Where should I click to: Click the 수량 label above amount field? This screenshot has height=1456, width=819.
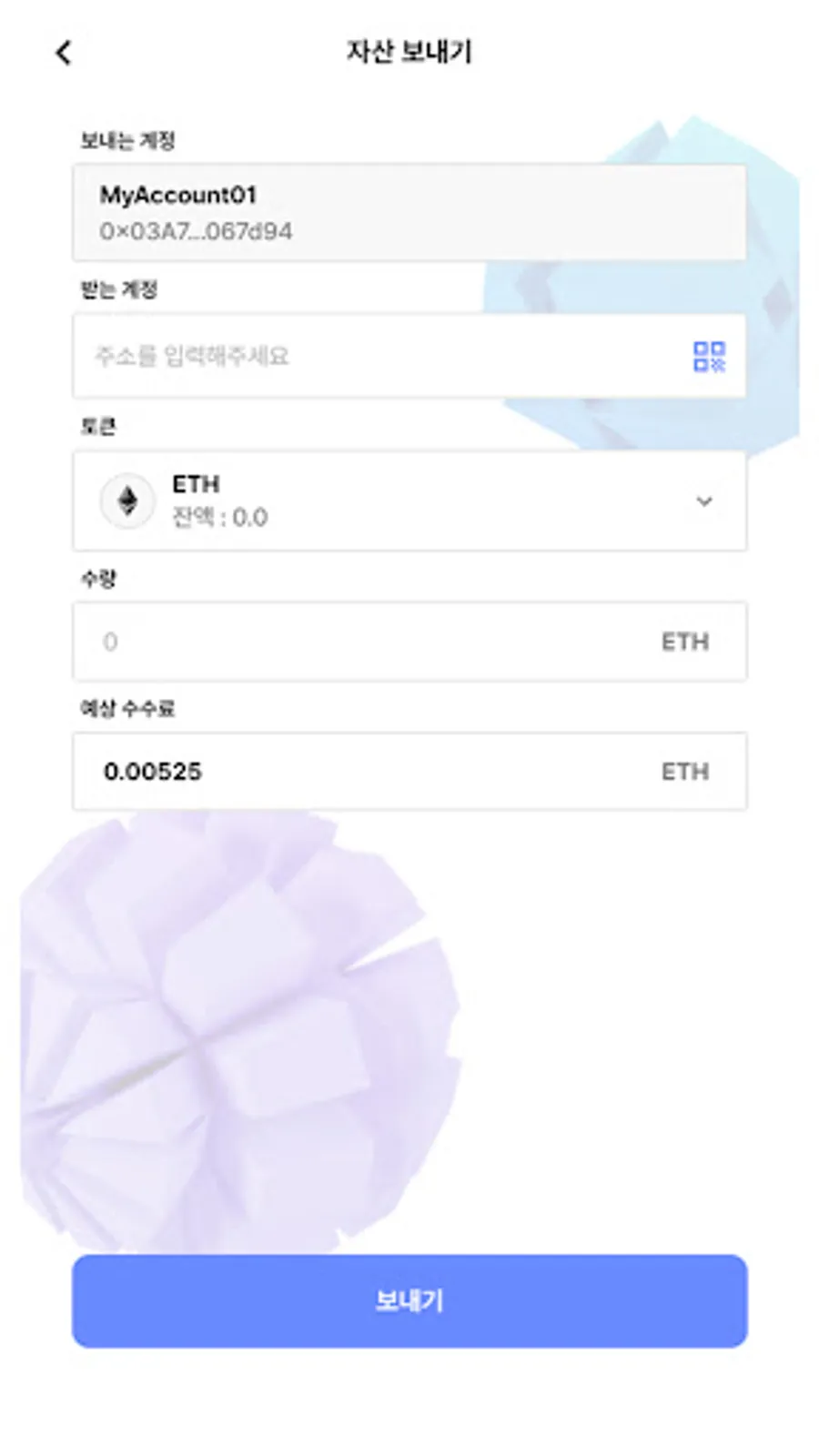98,578
